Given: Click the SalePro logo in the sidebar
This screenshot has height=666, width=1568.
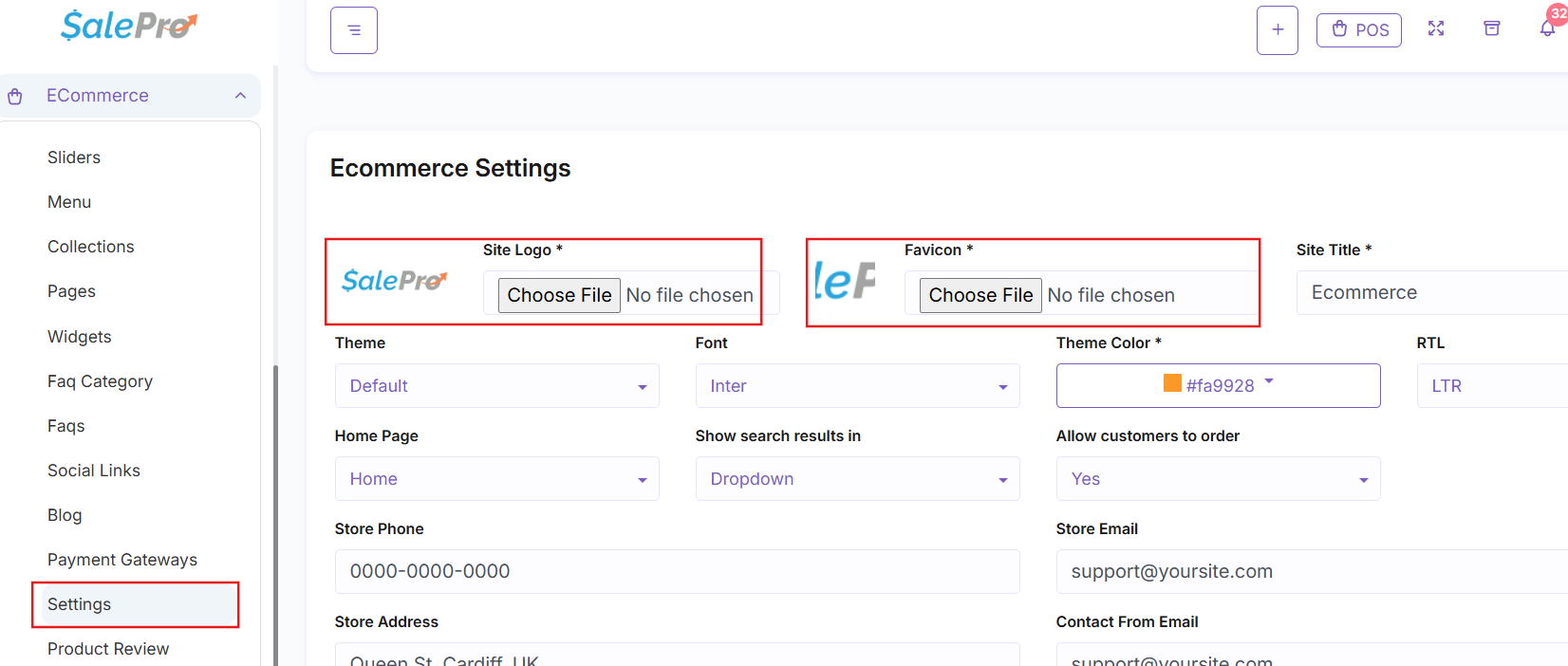Looking at the screenshot, I should (129, 25).
